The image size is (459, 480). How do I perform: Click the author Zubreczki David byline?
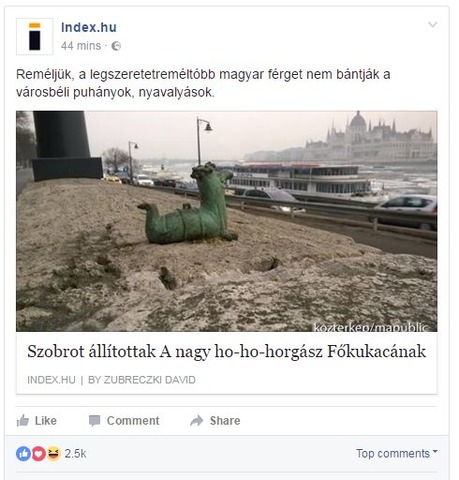click(142, 380)
